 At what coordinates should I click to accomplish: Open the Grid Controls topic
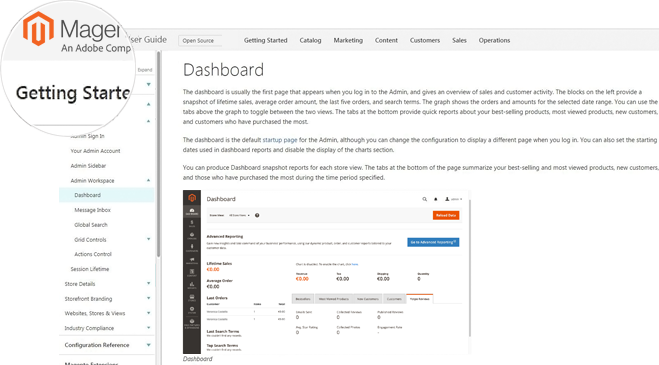90,240
